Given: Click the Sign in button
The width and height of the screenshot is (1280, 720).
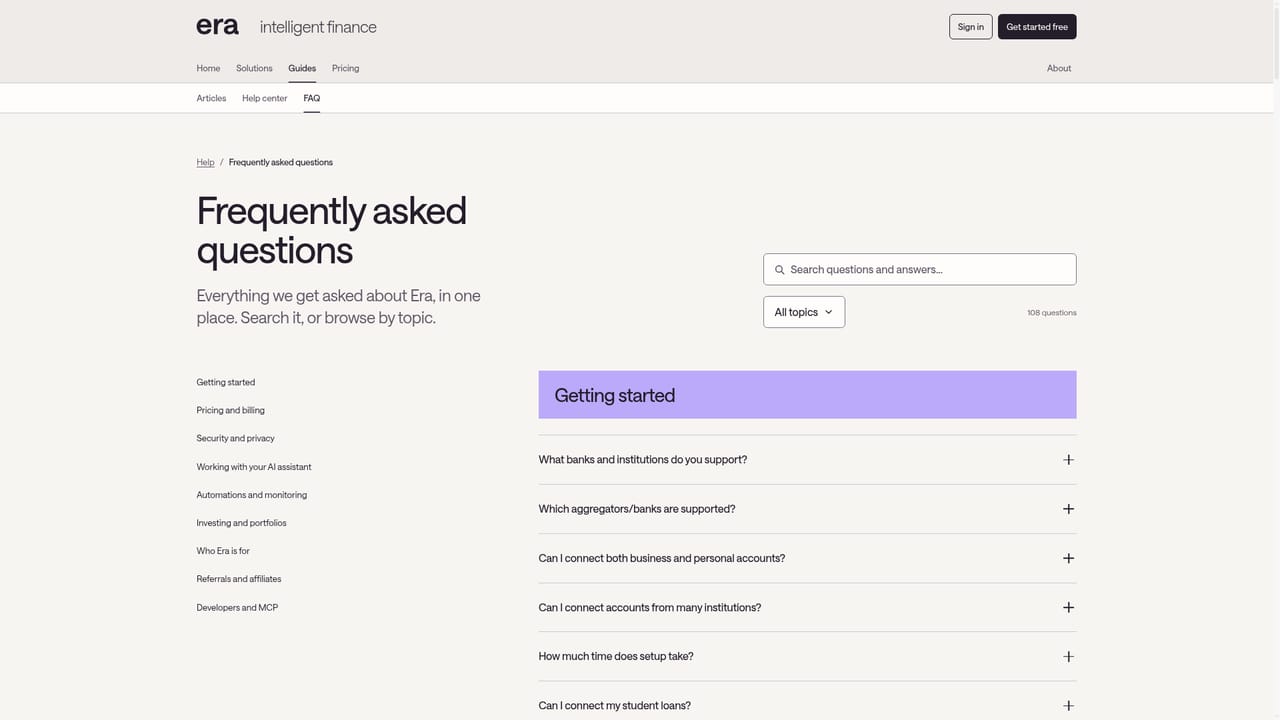Looking at the screenshot, I should 970,27.
